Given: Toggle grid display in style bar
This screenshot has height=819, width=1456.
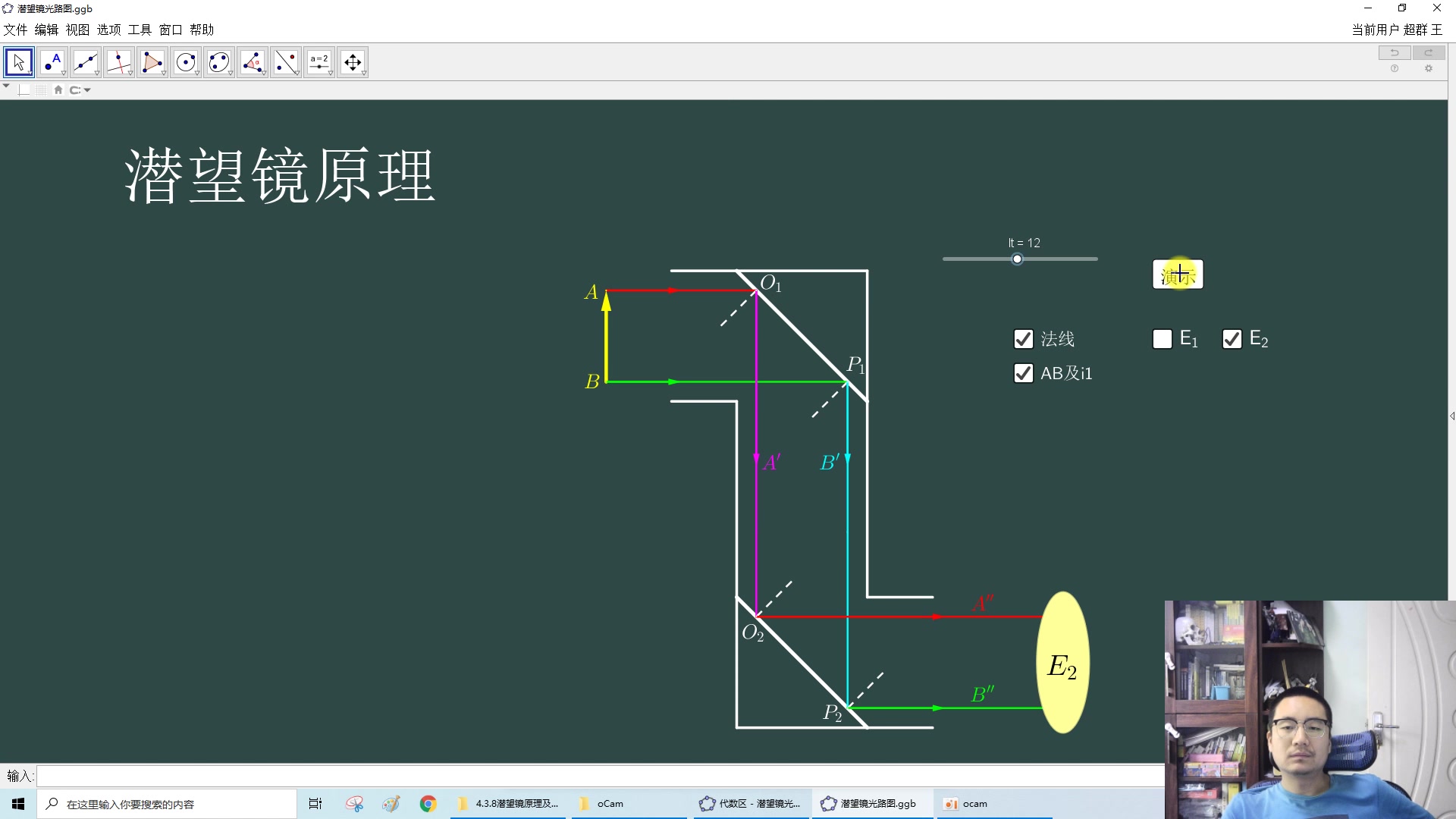Looking at the screenshot, I should pos(40,89).
